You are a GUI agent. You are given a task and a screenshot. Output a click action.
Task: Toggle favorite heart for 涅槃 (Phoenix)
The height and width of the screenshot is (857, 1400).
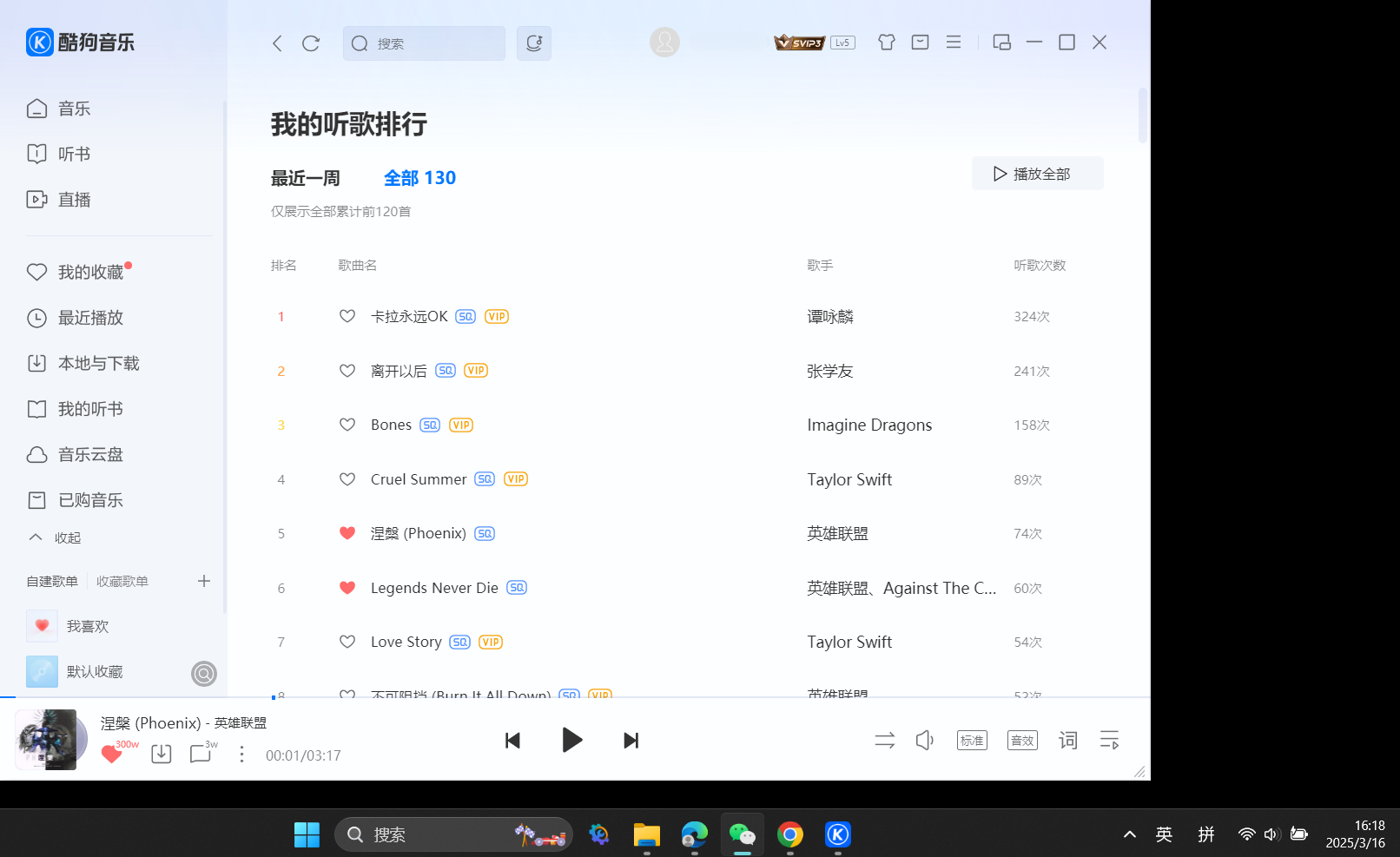[347, 533]
